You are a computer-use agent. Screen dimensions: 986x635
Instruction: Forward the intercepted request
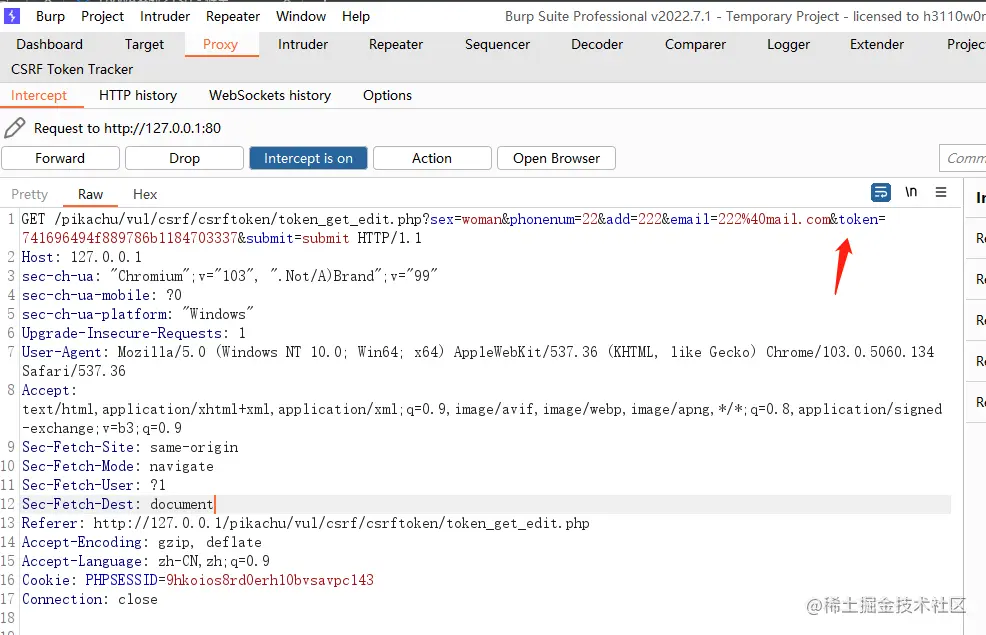point(60,158)
